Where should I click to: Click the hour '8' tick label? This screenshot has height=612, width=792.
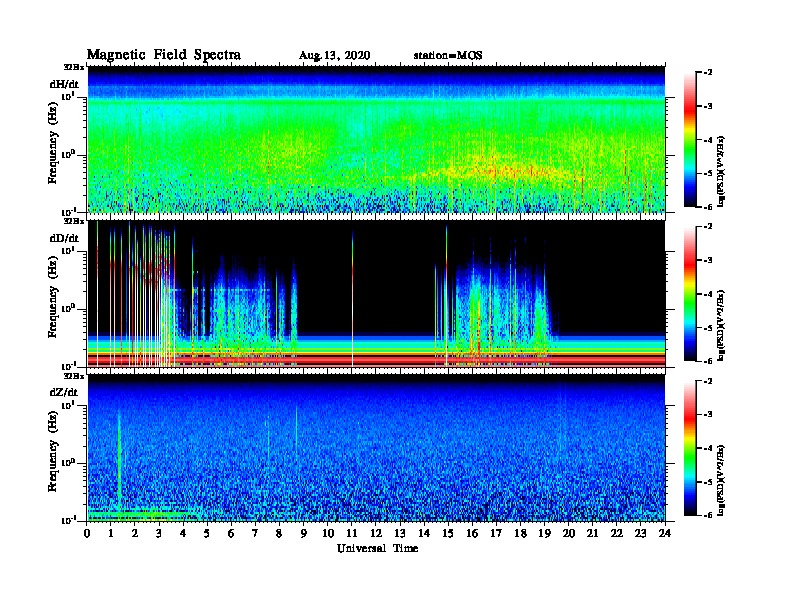[x=279, y=533]
